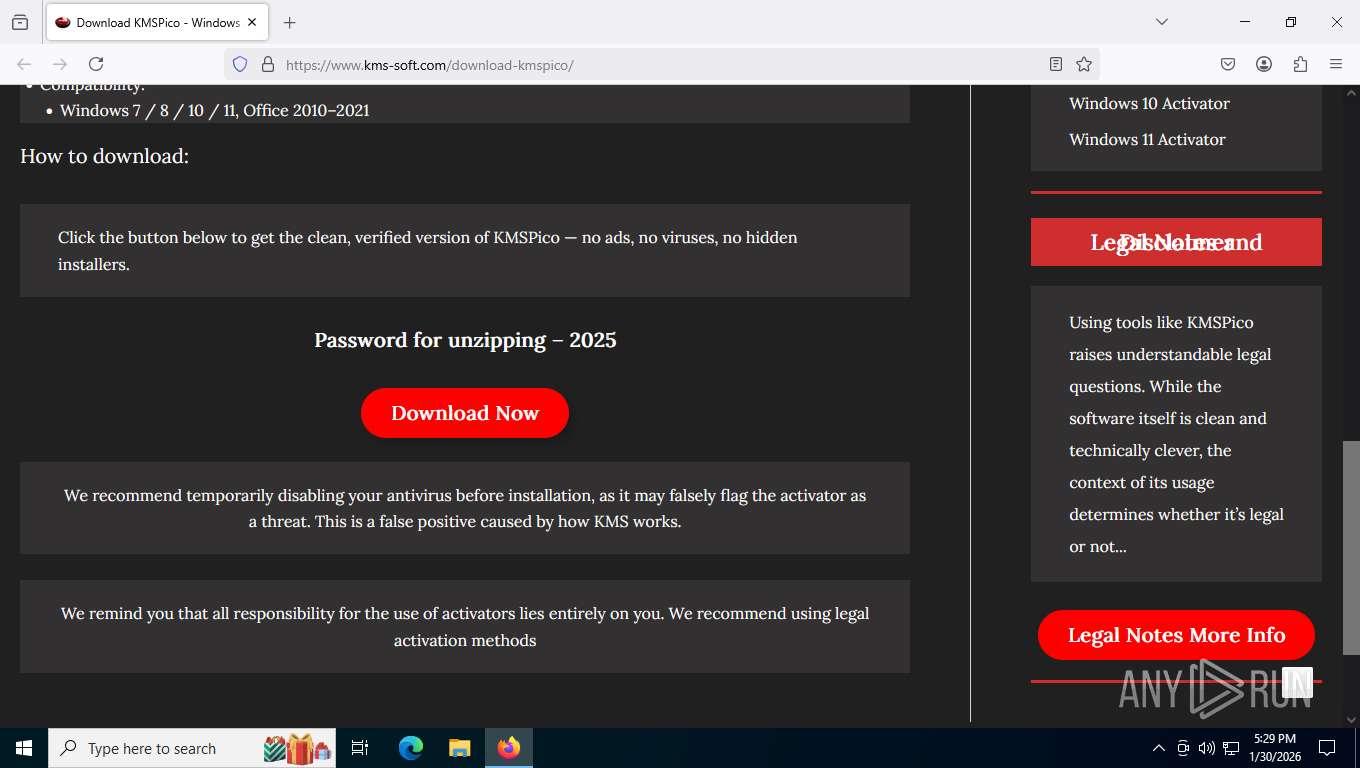Click the 'clean, verified version' instruction text

click(428, 250)
